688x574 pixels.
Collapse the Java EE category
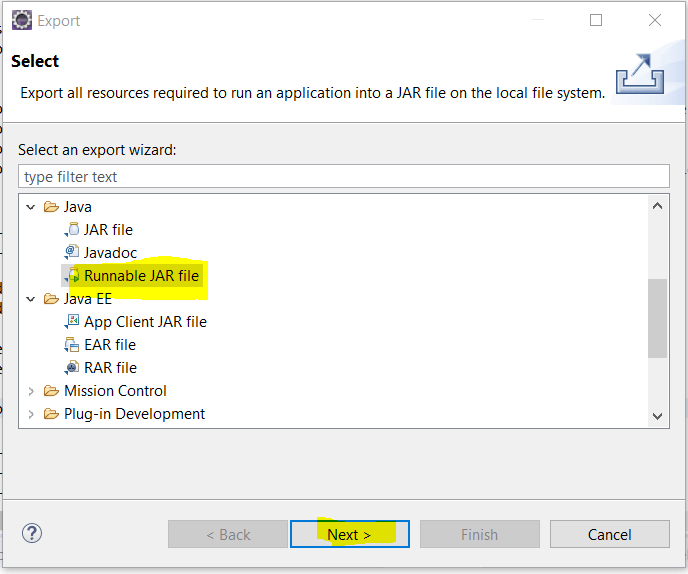pos(31,299)
